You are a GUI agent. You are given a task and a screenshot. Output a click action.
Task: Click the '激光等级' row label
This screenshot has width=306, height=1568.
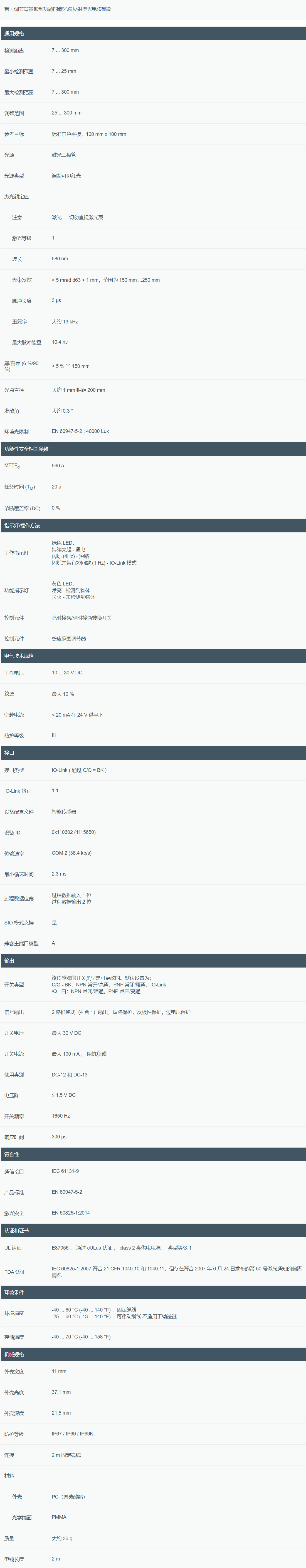click(22, 238)
